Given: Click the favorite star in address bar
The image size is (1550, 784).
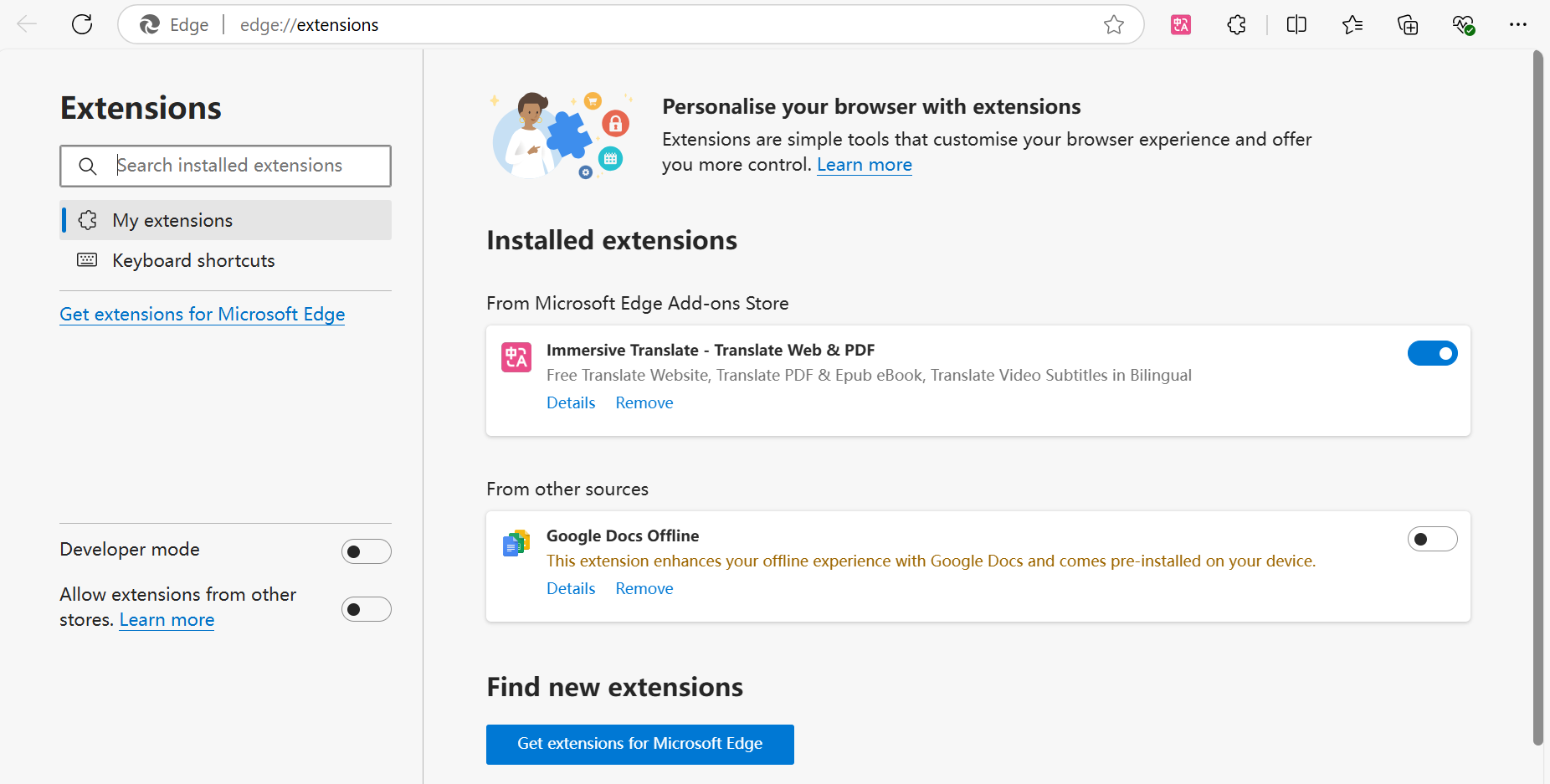Looking at the screenshot, I should tap(1113, 24).
